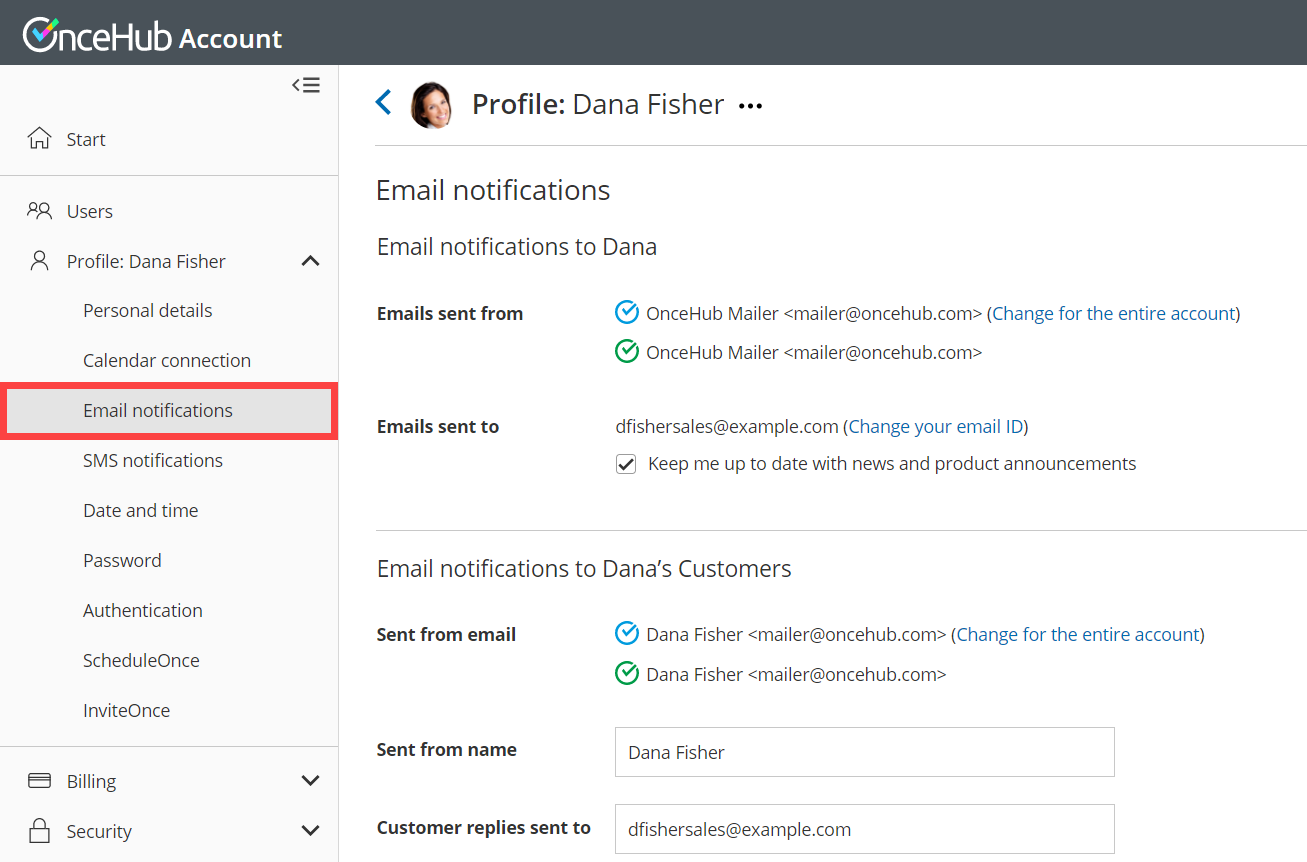Viewport: 1307px width, 862px height.
Task: Expand the Billing section chevron
Action: point(310,781)
